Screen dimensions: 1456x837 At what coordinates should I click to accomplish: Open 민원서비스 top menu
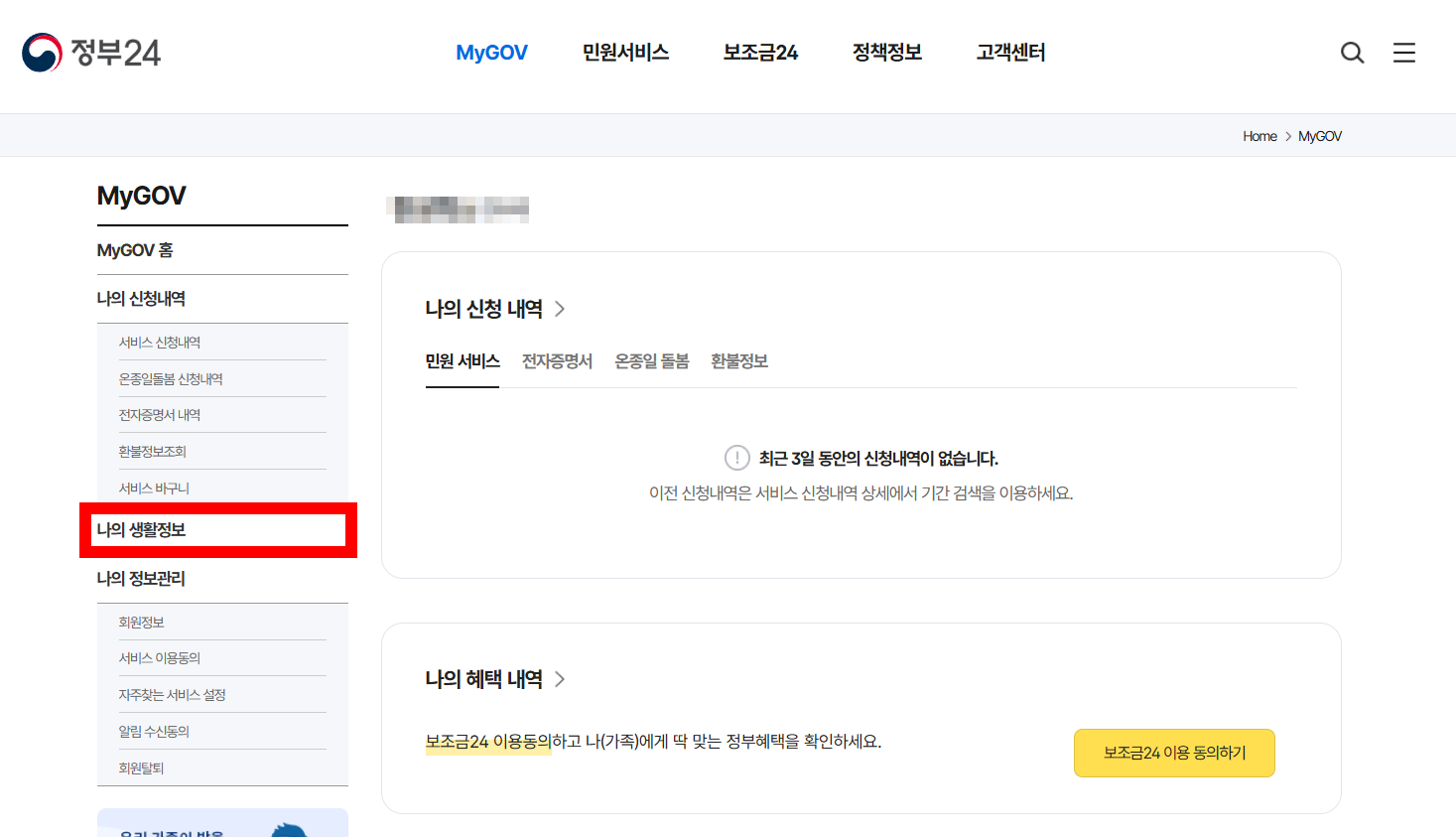(x=625, y=53)
